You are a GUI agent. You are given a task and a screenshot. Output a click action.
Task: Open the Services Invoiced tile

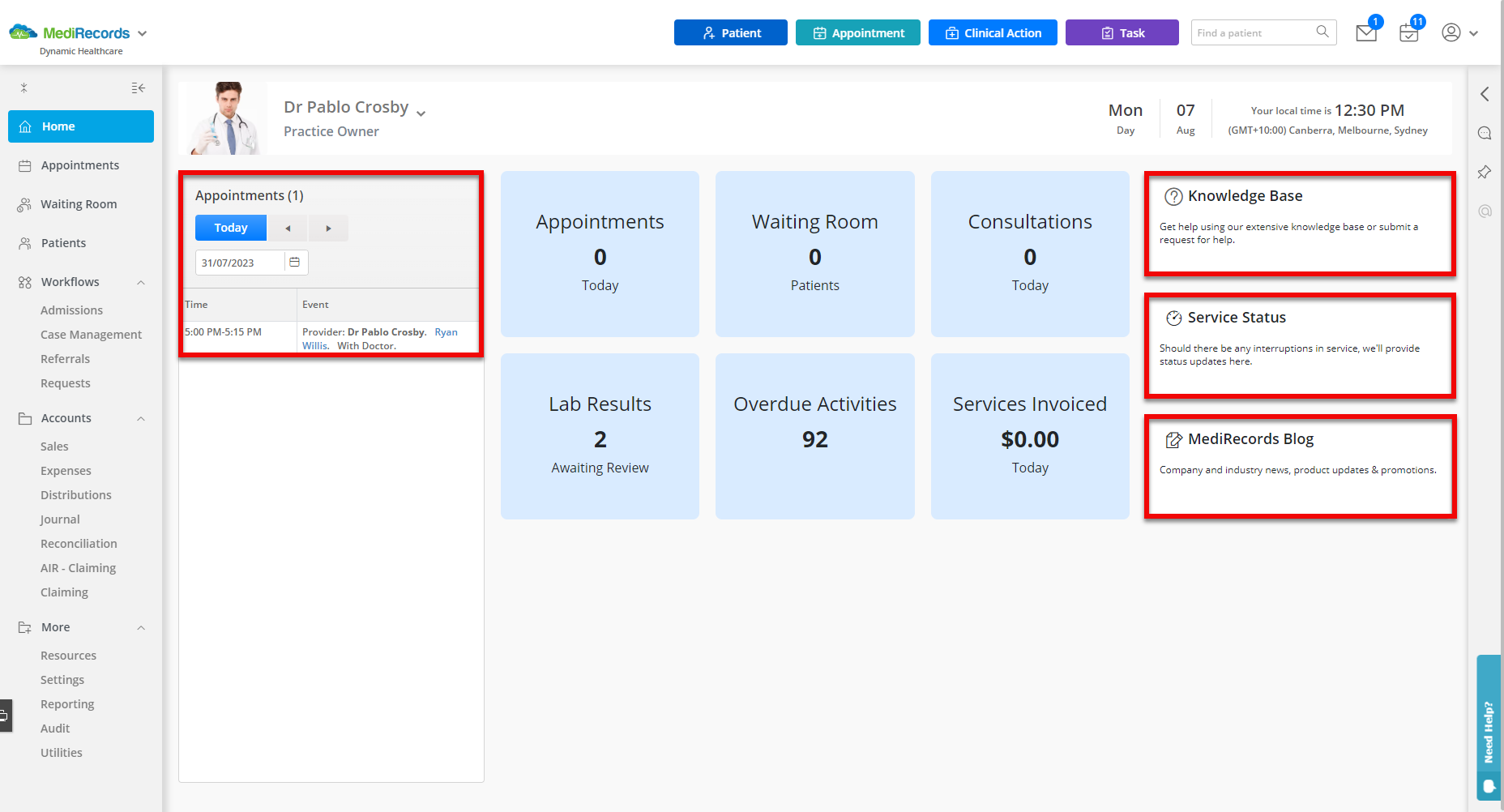coord(1030,436)
